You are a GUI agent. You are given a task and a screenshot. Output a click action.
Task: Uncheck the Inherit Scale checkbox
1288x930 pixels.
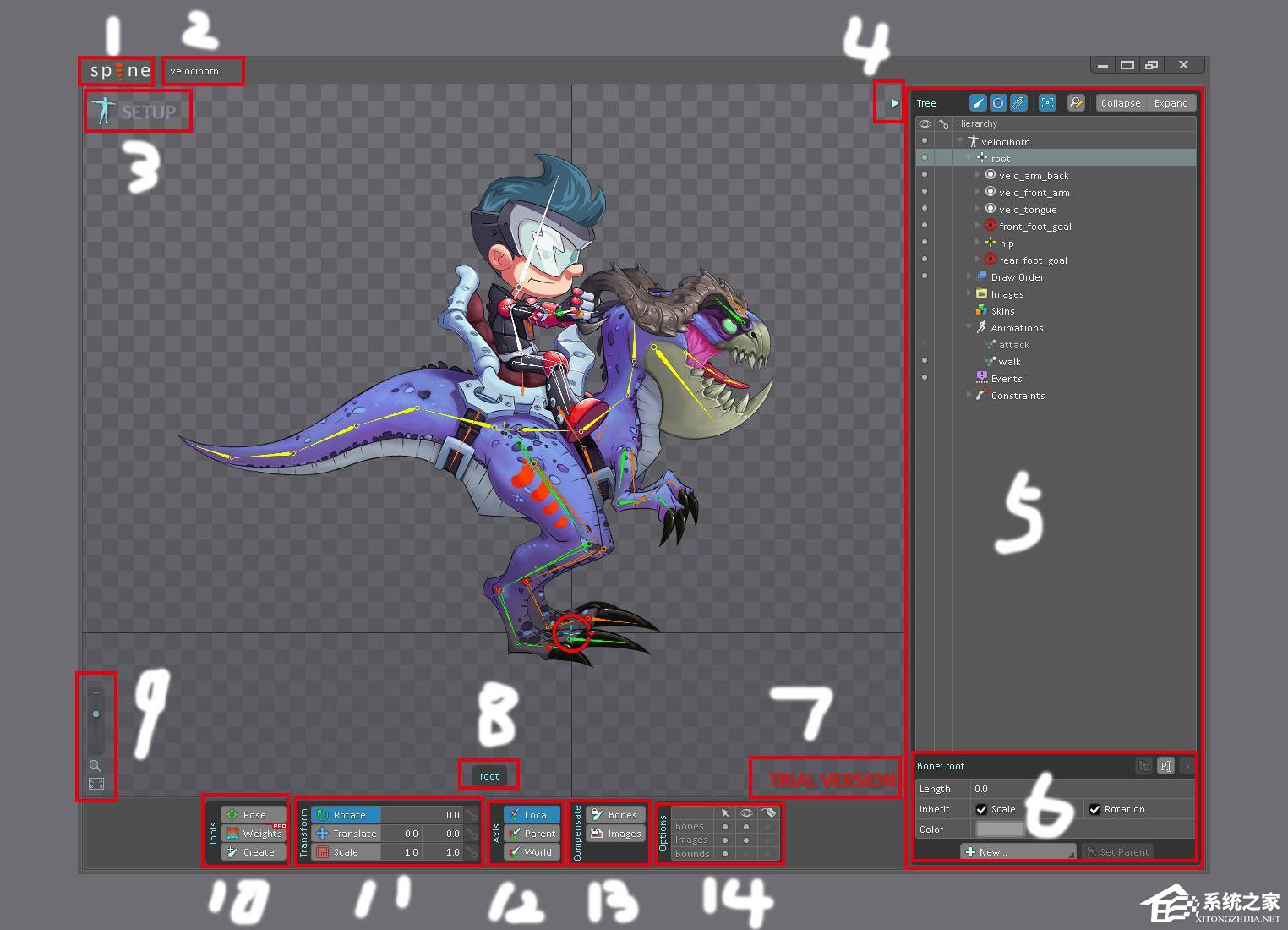coord(981,809)
